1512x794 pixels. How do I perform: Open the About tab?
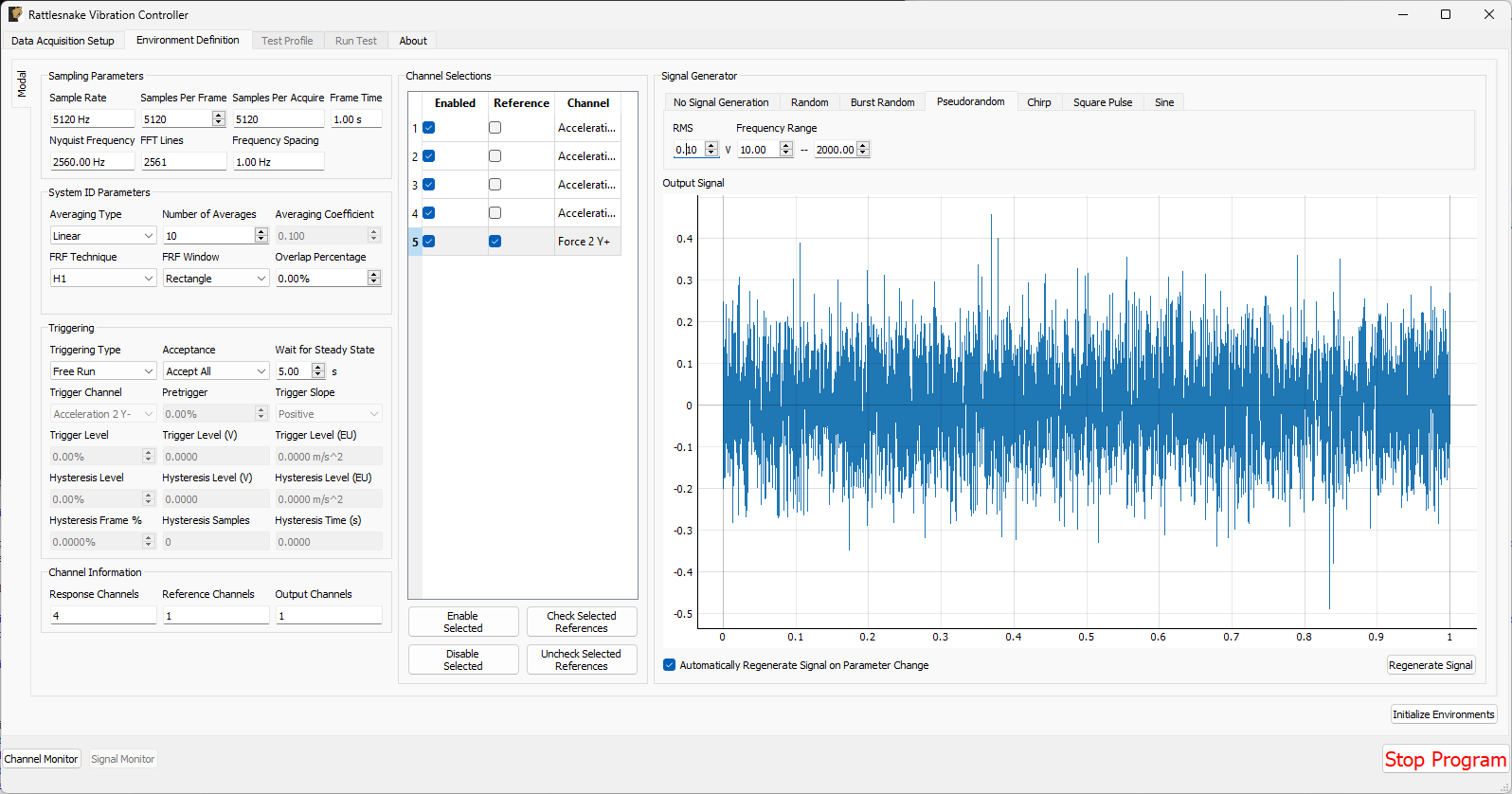tap(413, 41)
